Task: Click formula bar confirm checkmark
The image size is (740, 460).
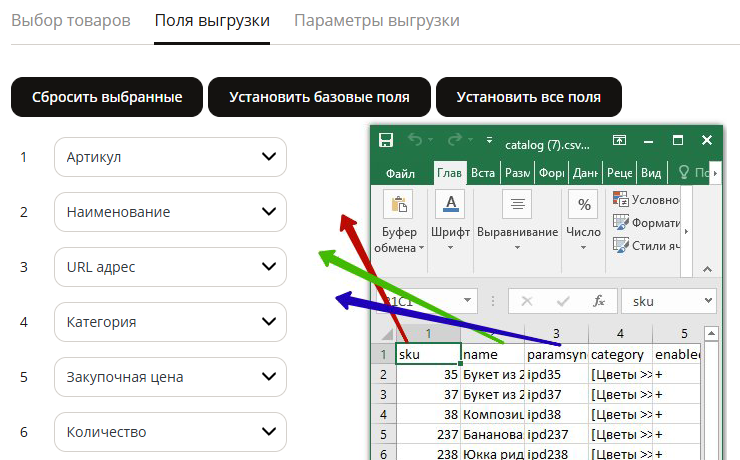Action: tap(563, 301)
